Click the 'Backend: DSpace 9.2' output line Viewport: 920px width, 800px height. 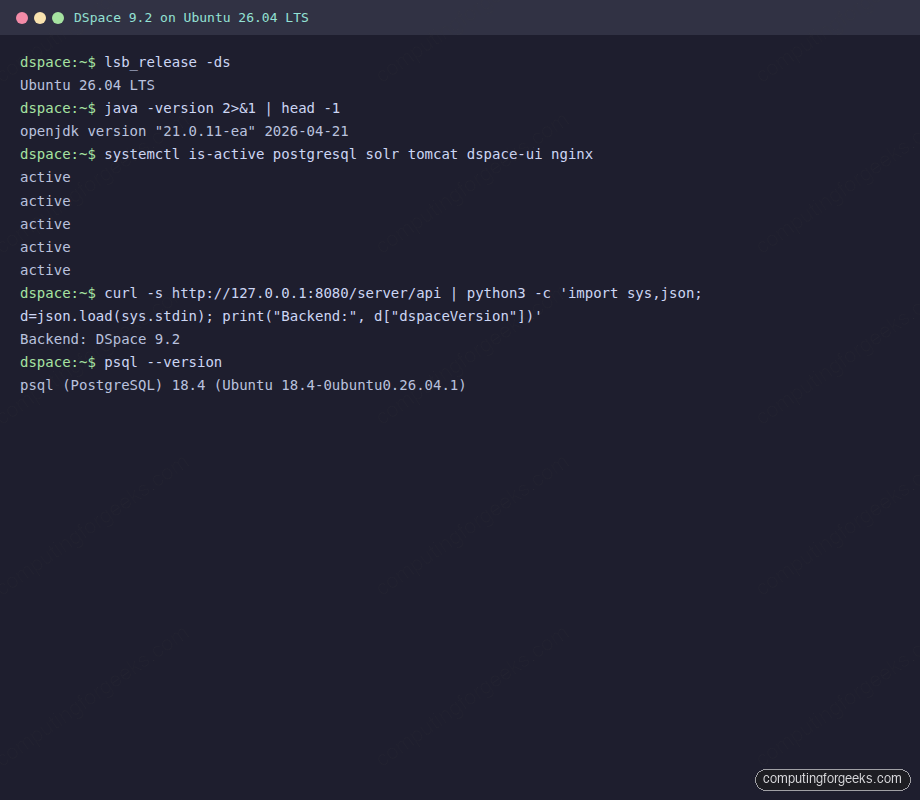click(x=100, y=339)
